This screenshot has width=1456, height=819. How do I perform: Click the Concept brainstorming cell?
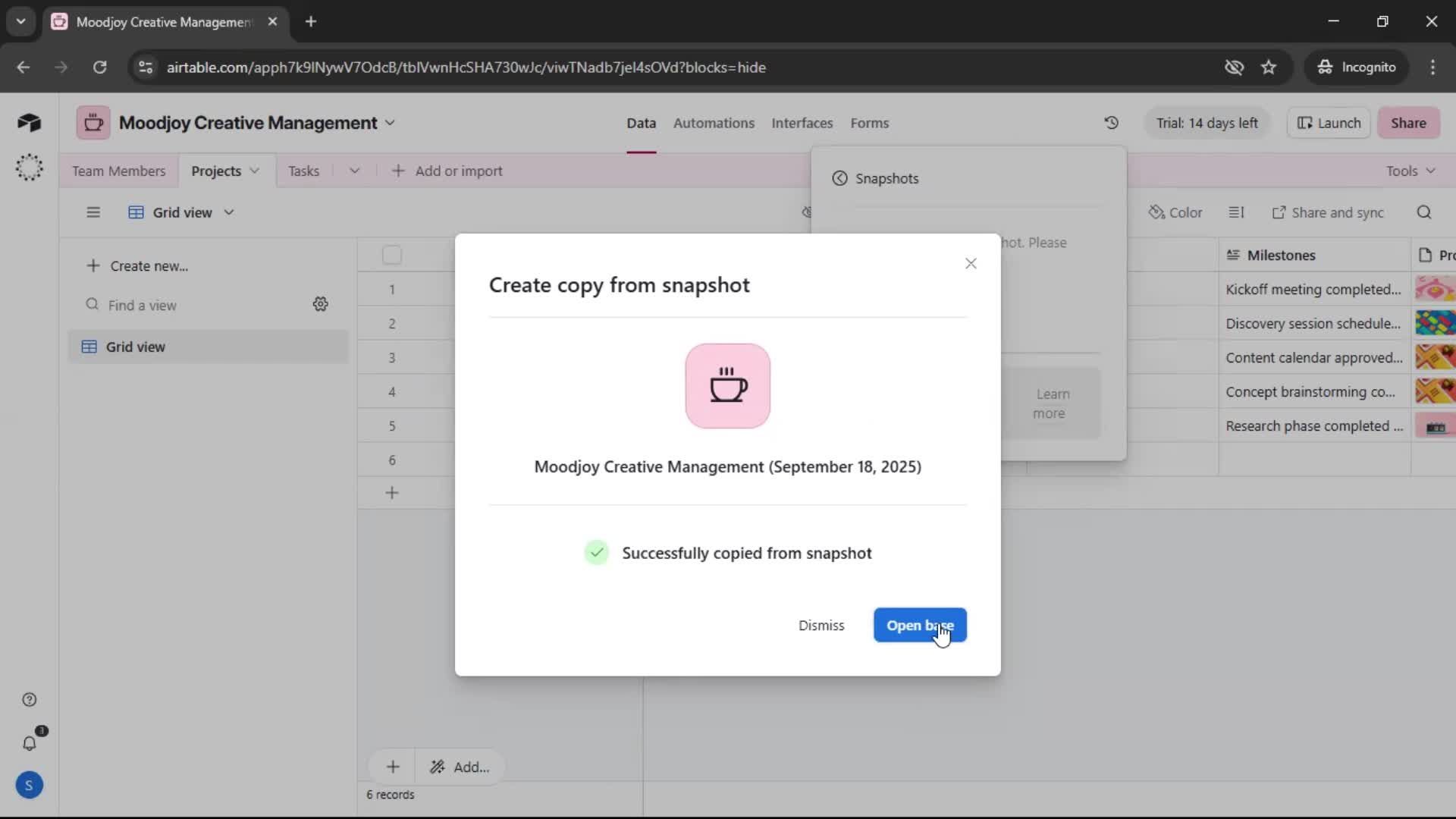click(1314, 391)
